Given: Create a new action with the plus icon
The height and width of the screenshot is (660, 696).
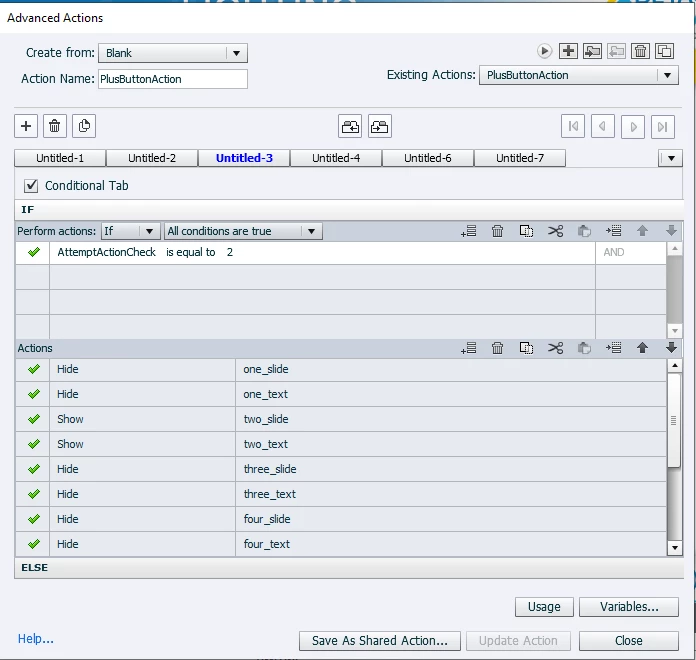Looking at the screenshot, I should click(x=568, y=51).
